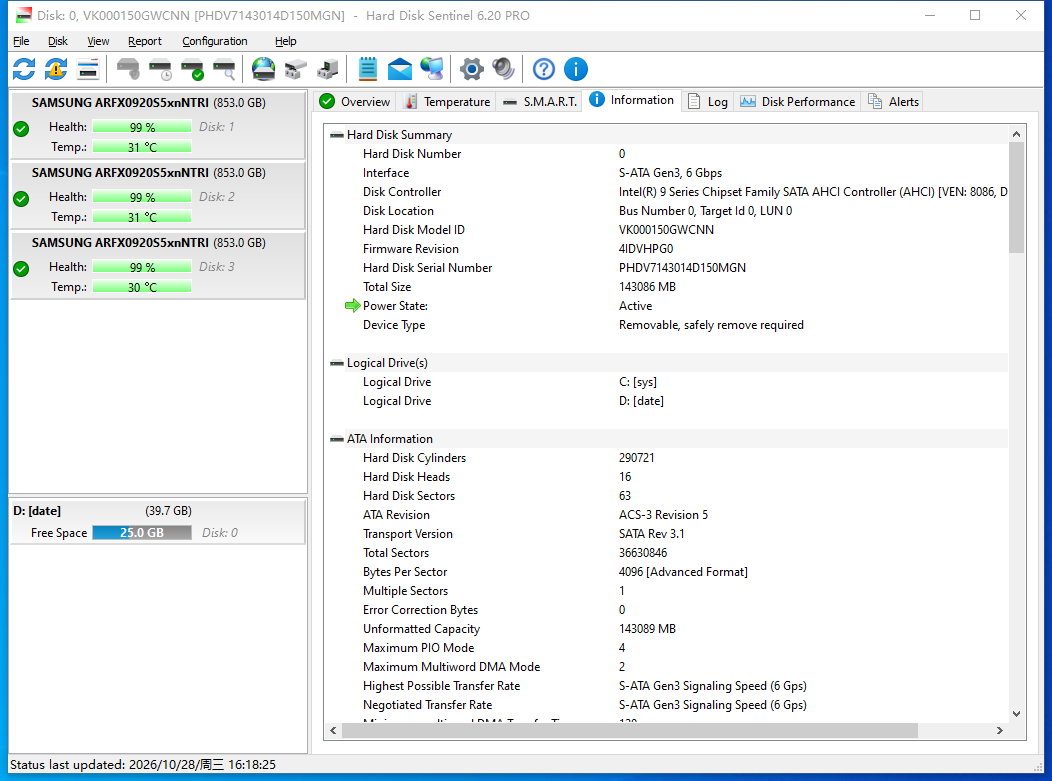Image resolution: width=1052 pixels, height=781 pixels.
Task: Click the globe and monitor icon
Action: click(x=432, y=68)
